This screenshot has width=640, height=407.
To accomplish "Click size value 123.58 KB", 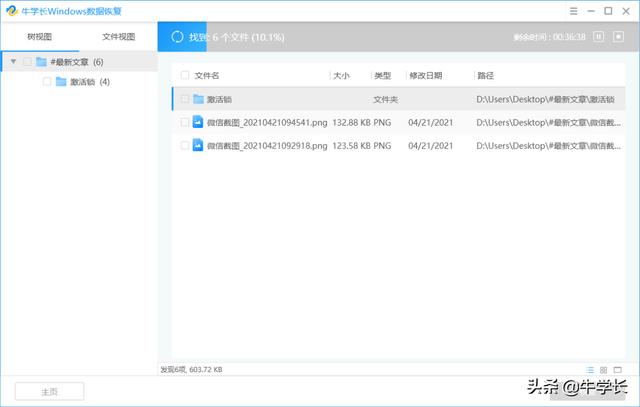I will (x=351, y=146).
